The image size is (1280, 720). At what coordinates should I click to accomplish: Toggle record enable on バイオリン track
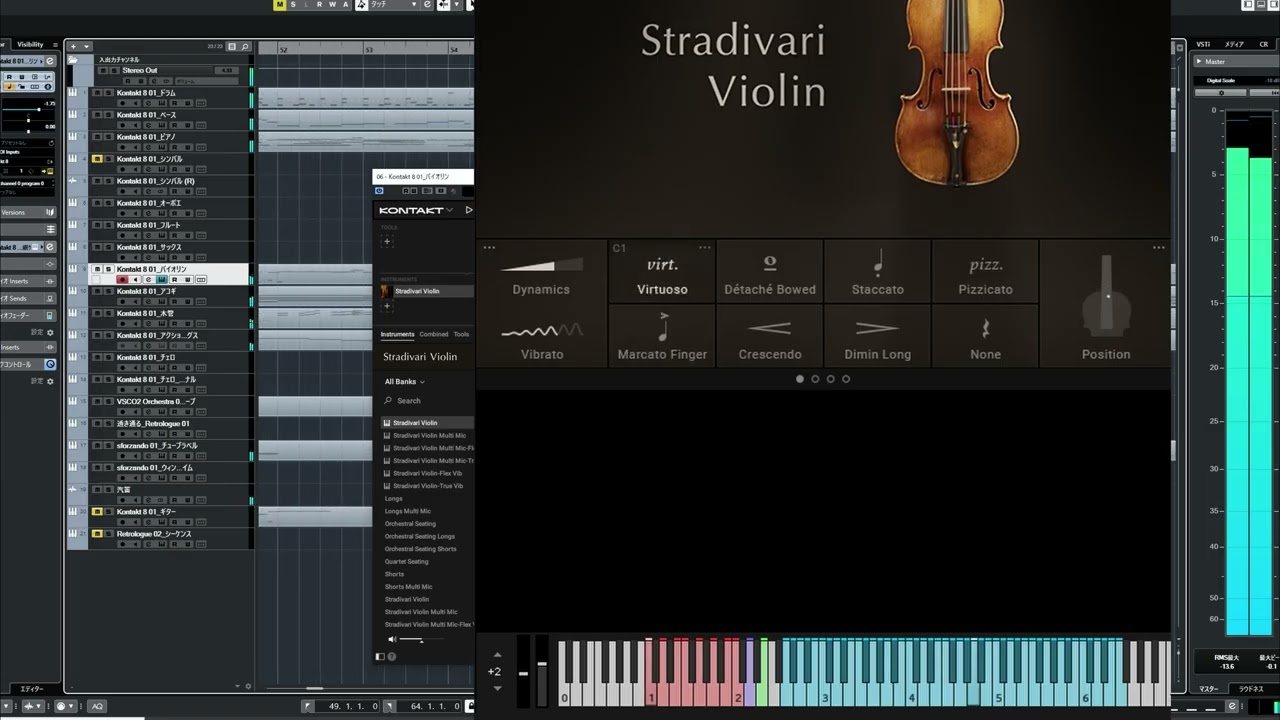click(123, 280)
